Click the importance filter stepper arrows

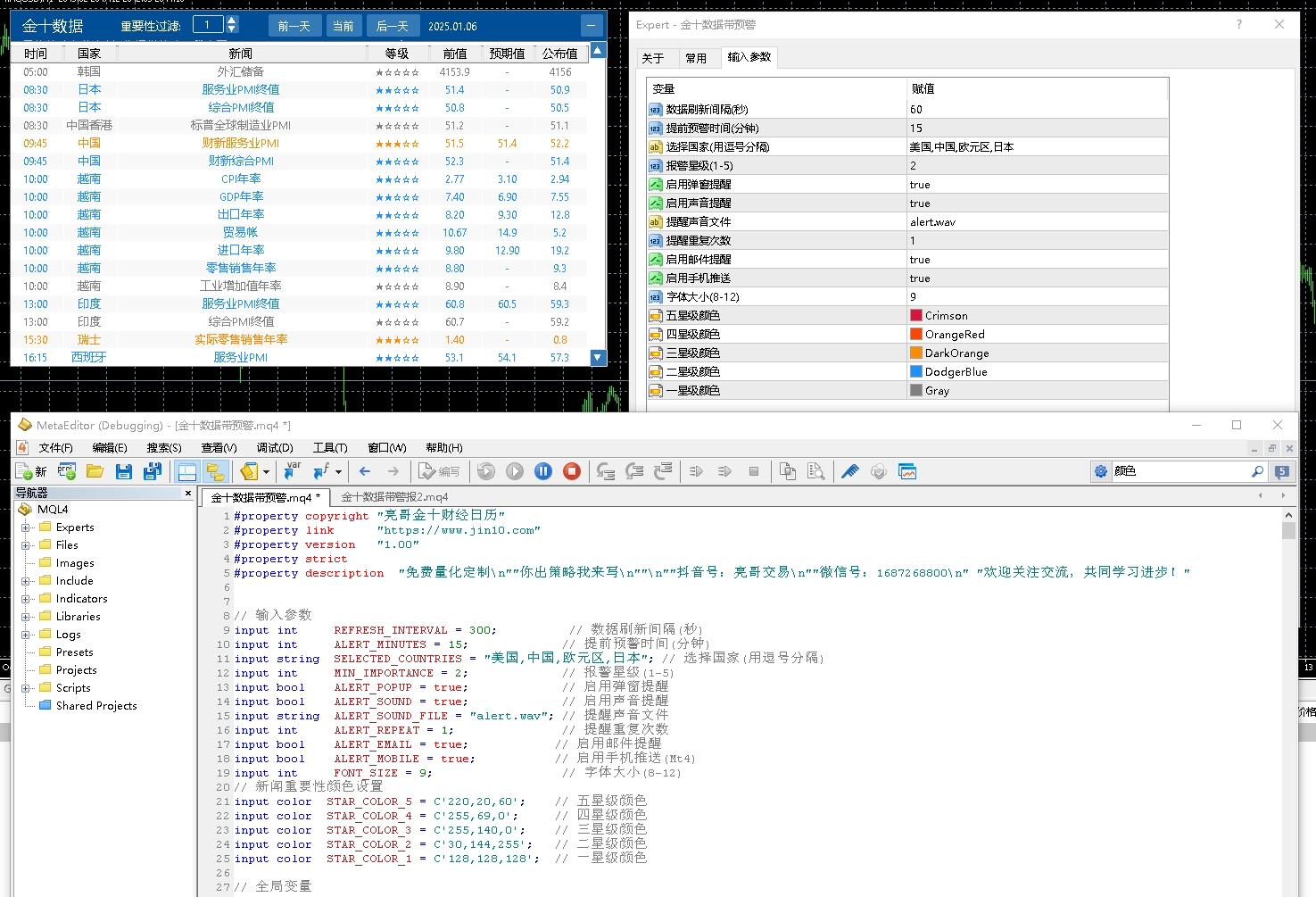(232, 25)
